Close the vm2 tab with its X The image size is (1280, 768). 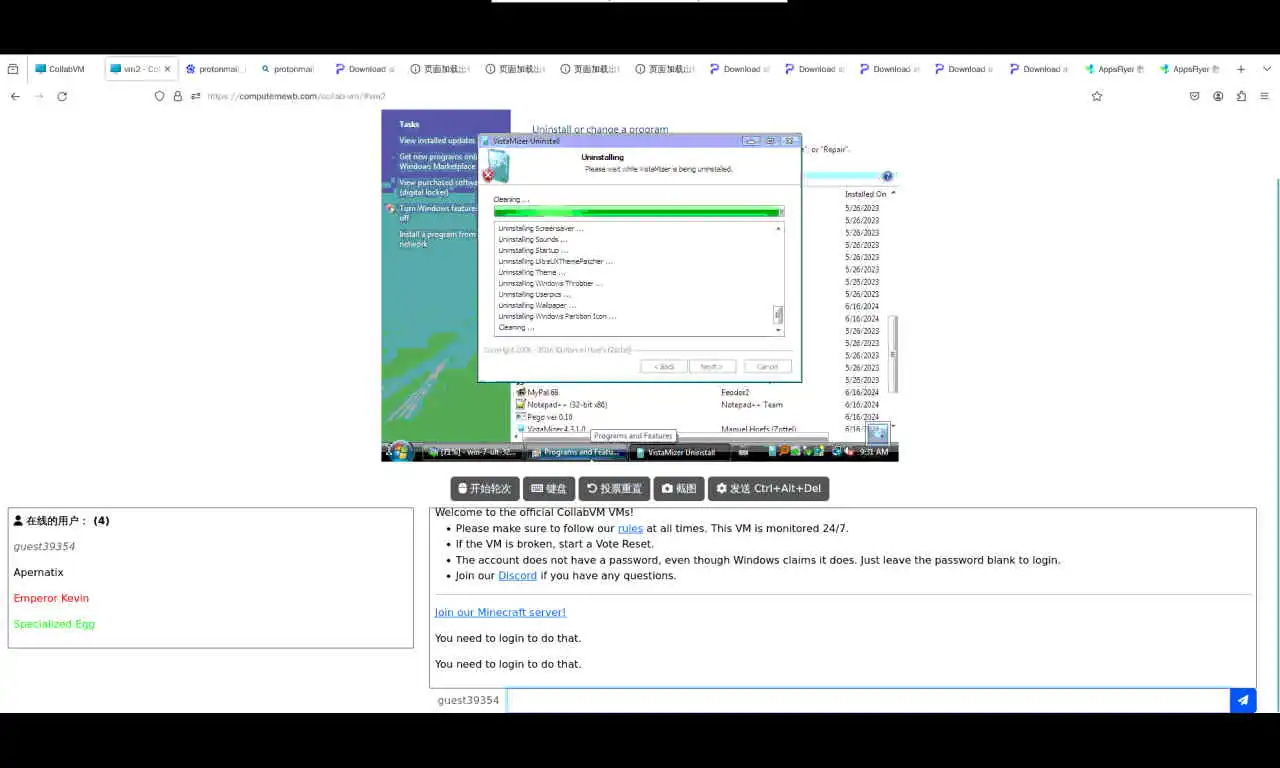coord(167,69)
